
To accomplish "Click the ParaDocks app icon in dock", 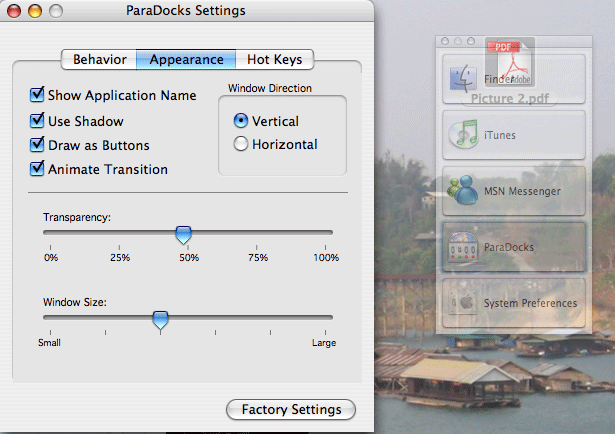I will pyautogui.click(x=463, y=247).
